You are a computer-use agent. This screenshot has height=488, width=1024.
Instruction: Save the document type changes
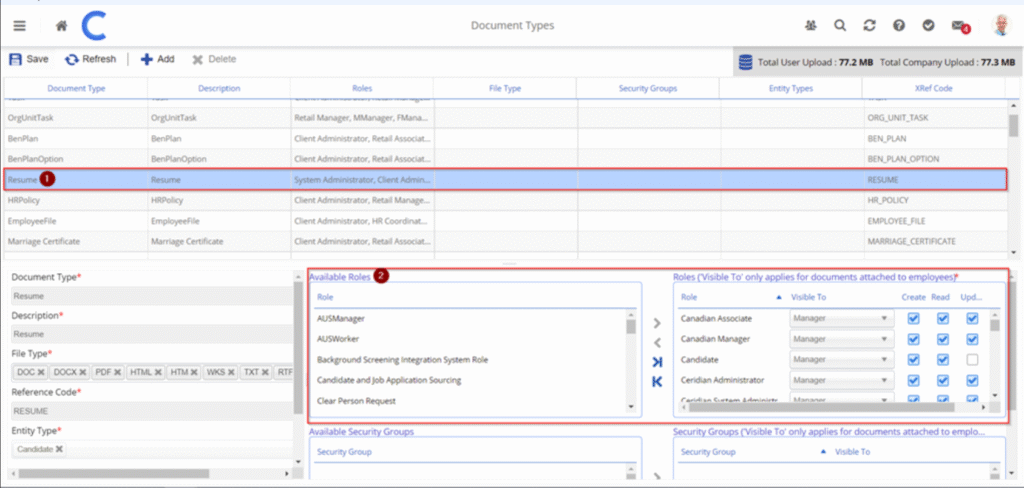29,59
